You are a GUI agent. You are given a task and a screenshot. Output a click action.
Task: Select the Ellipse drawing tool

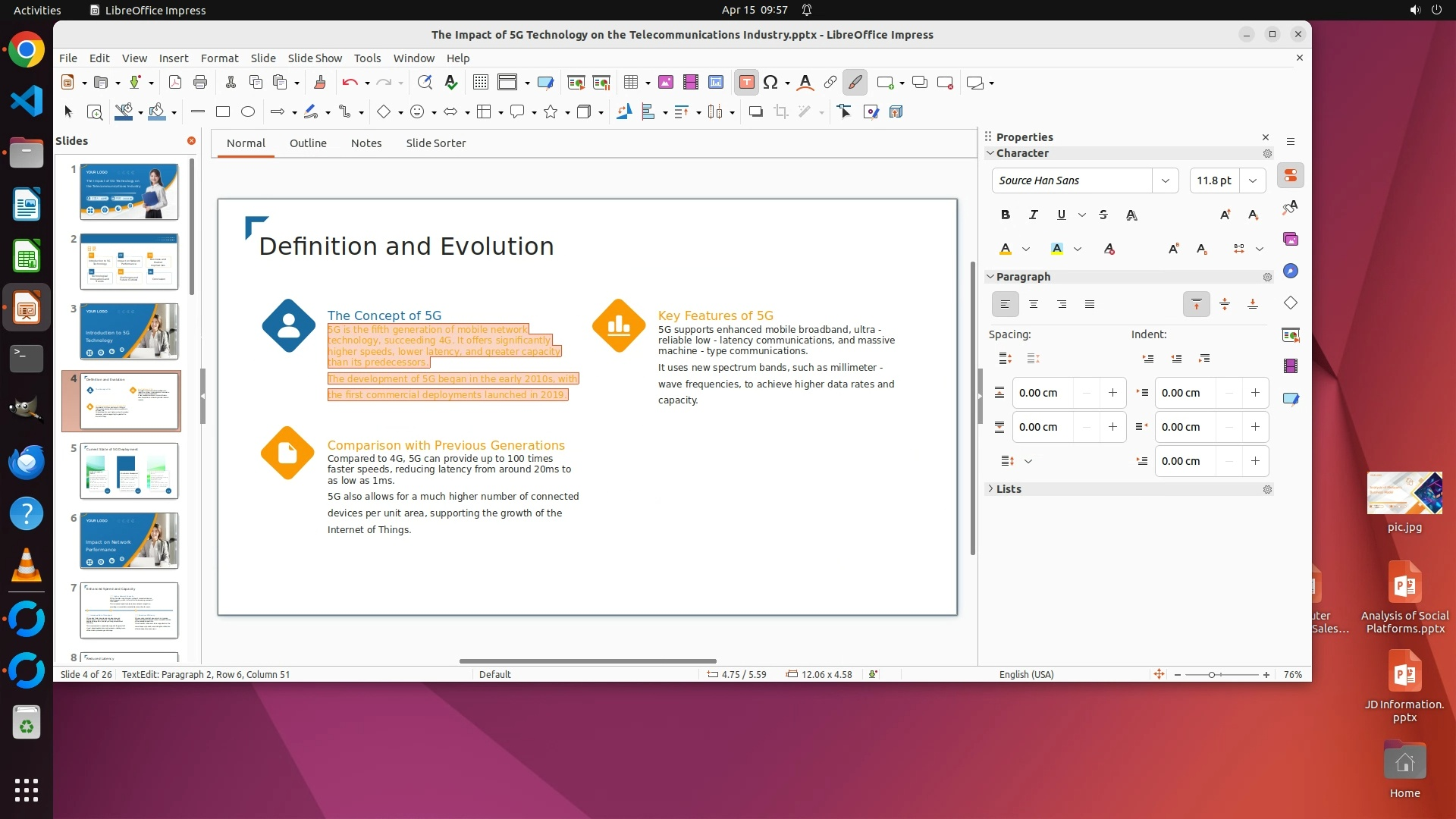coord(247,112)
